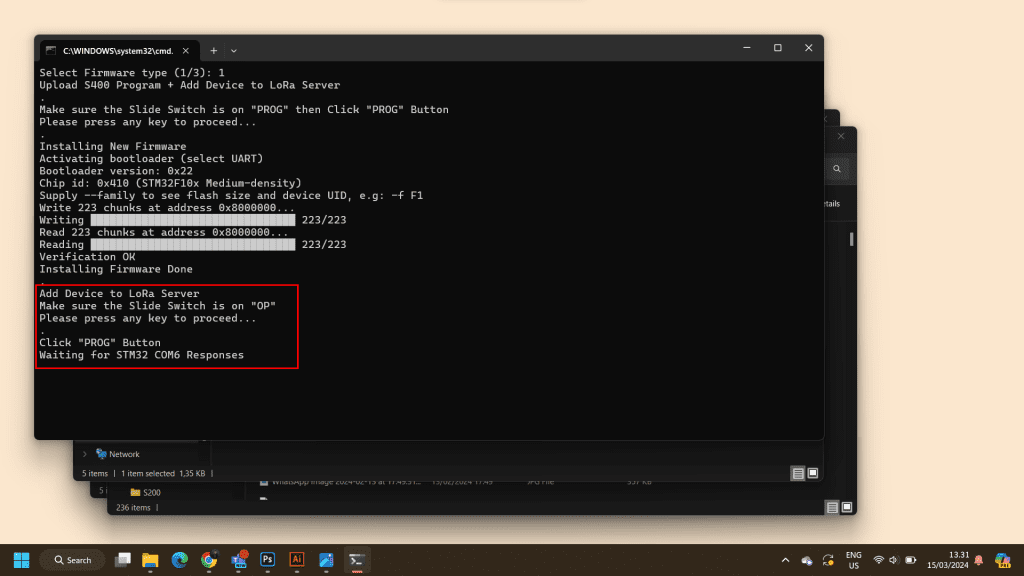Click the File Explorer vertical scrollbar
The width and height of the screenshot is (1024, 576).
click(x=851, y=240)
